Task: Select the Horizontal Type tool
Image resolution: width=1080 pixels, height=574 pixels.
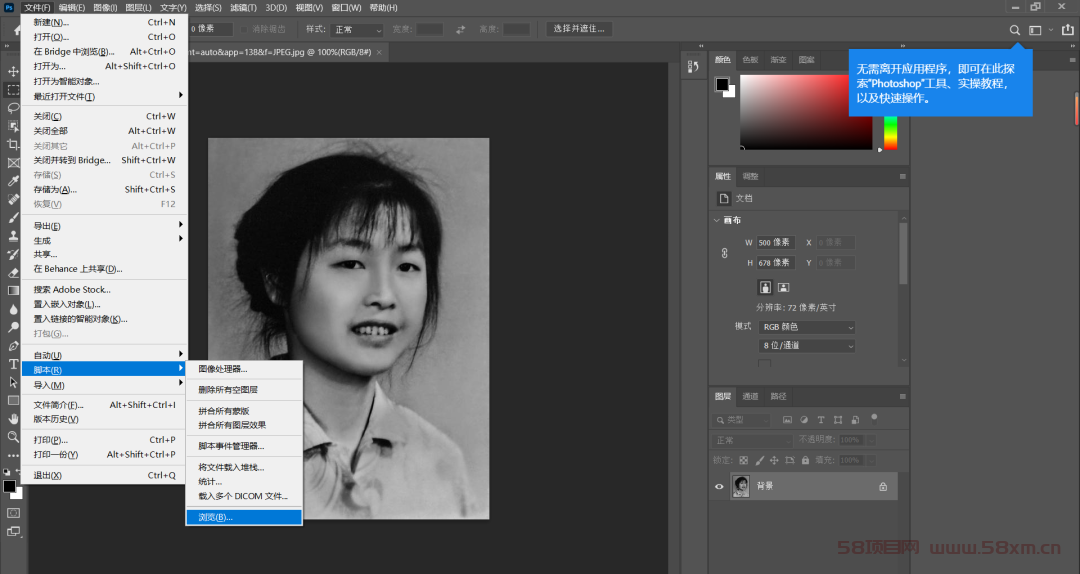Action: pos(13,364)
